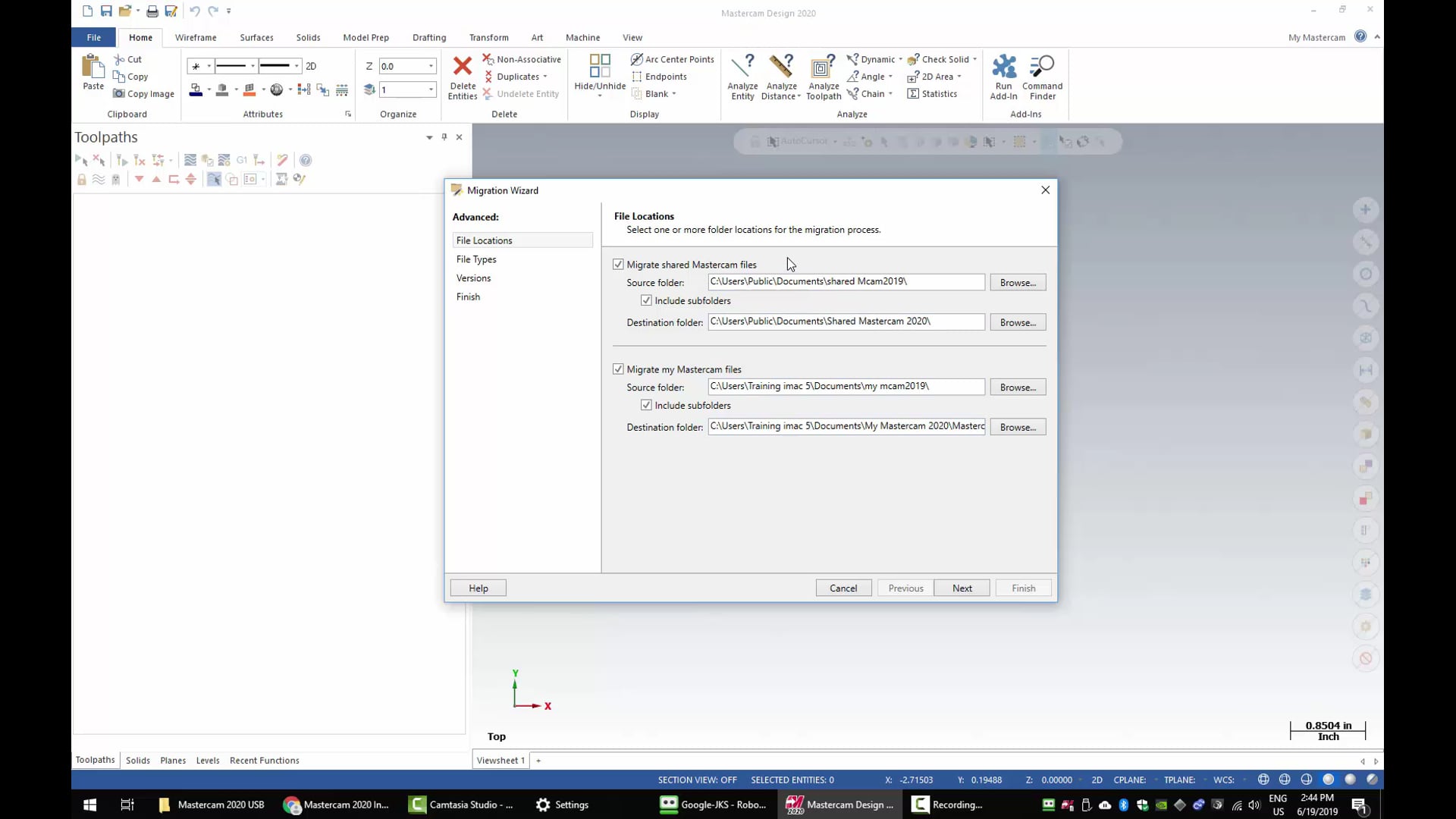Browse for my Mastercam destination folder
This screenshot has width=1456, height=819.
pyautogui.click(x=1018, y=427)
